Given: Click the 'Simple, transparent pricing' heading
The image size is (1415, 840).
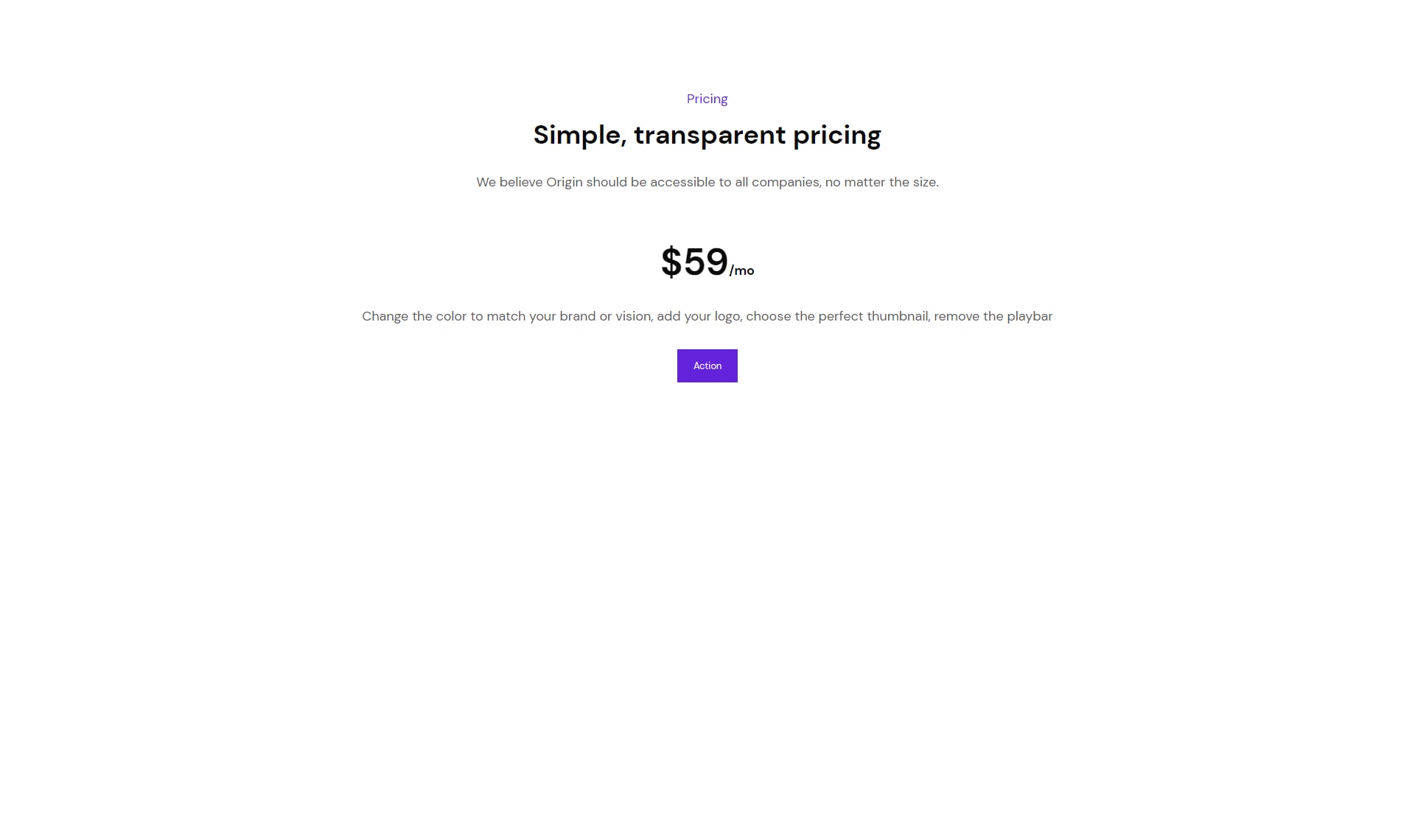Looking at the screenshot, I should [x=707, y=135].
